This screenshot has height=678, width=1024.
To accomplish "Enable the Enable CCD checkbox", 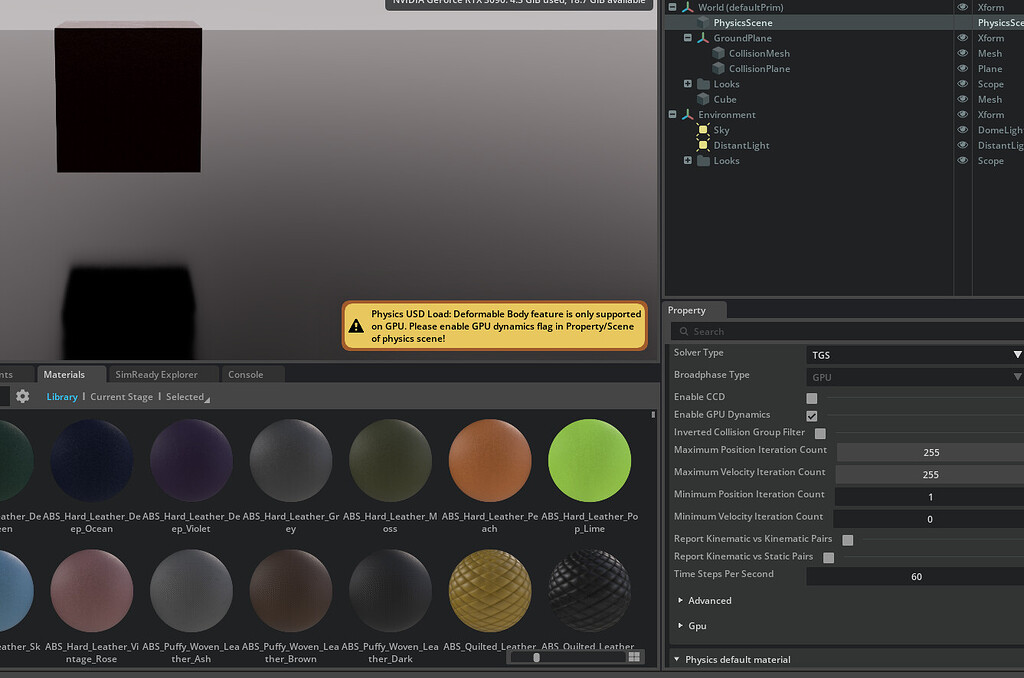I will (812, 397).
